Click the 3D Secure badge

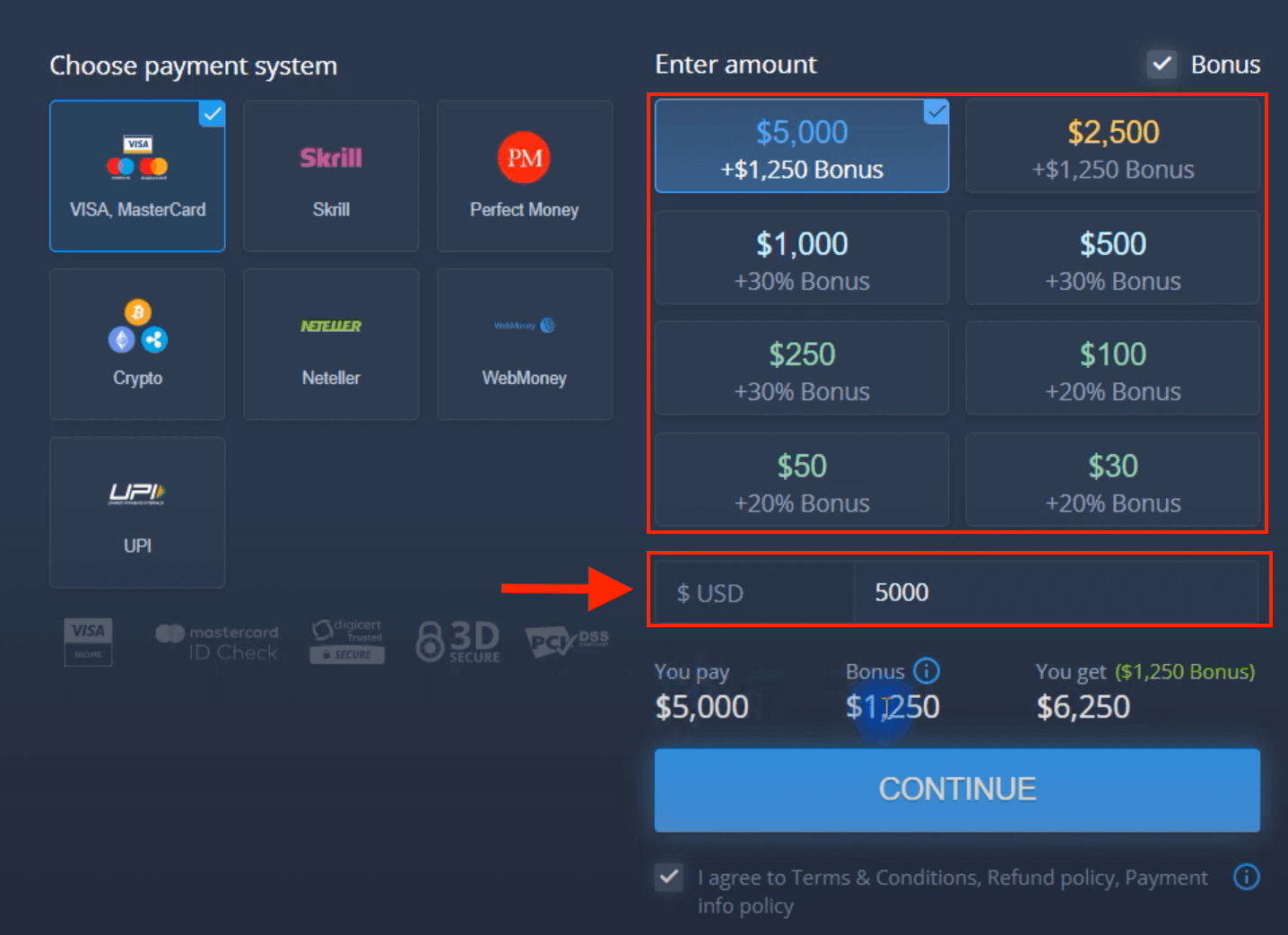457,639
